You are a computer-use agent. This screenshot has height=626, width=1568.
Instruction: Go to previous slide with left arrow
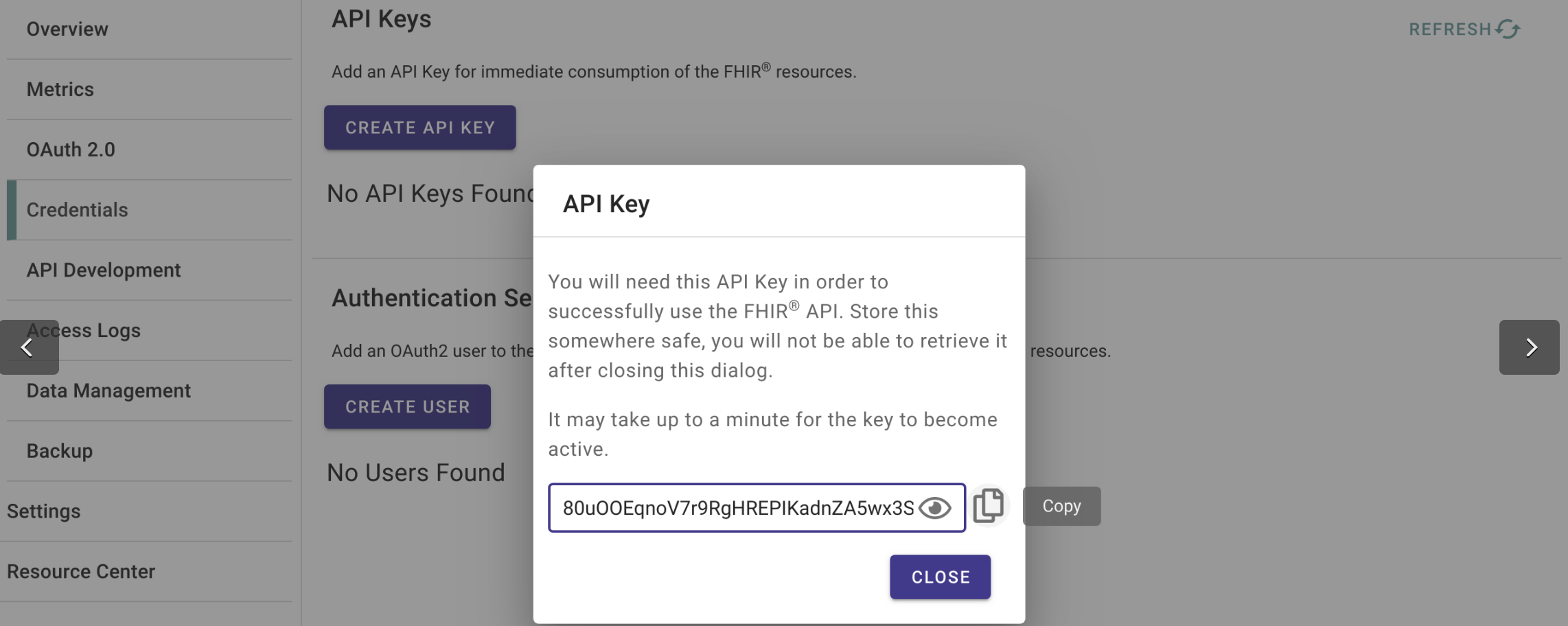[28, 347]
